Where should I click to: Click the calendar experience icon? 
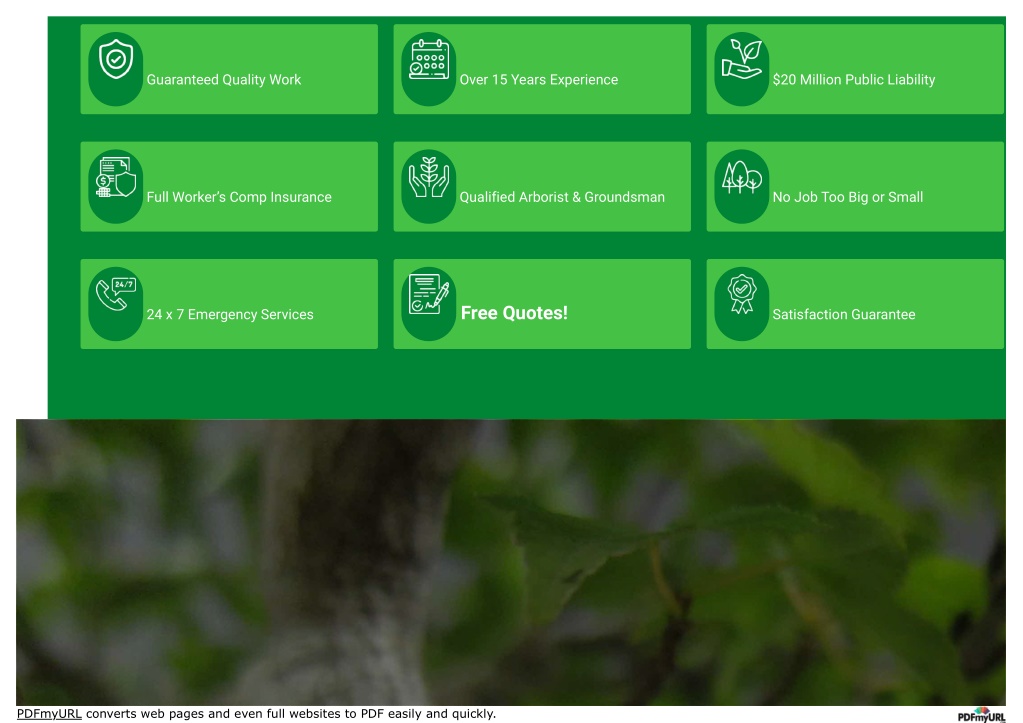(x=429, y=59)
